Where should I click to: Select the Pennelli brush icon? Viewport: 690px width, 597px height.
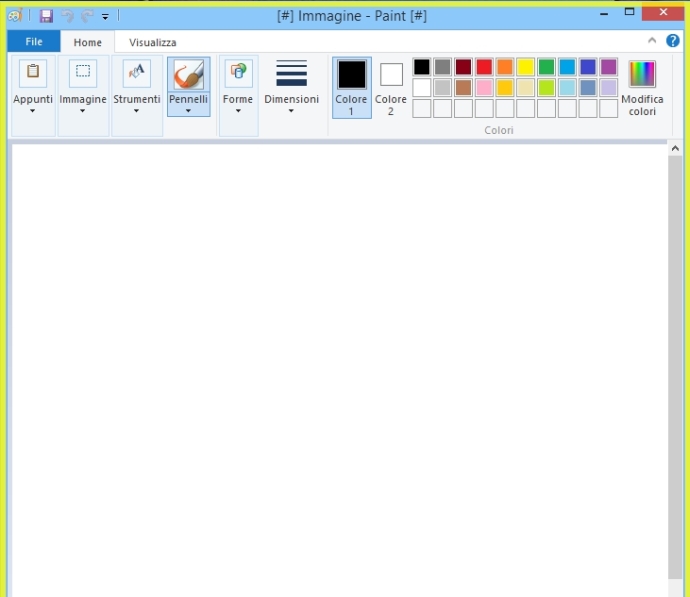coord(188,74)
